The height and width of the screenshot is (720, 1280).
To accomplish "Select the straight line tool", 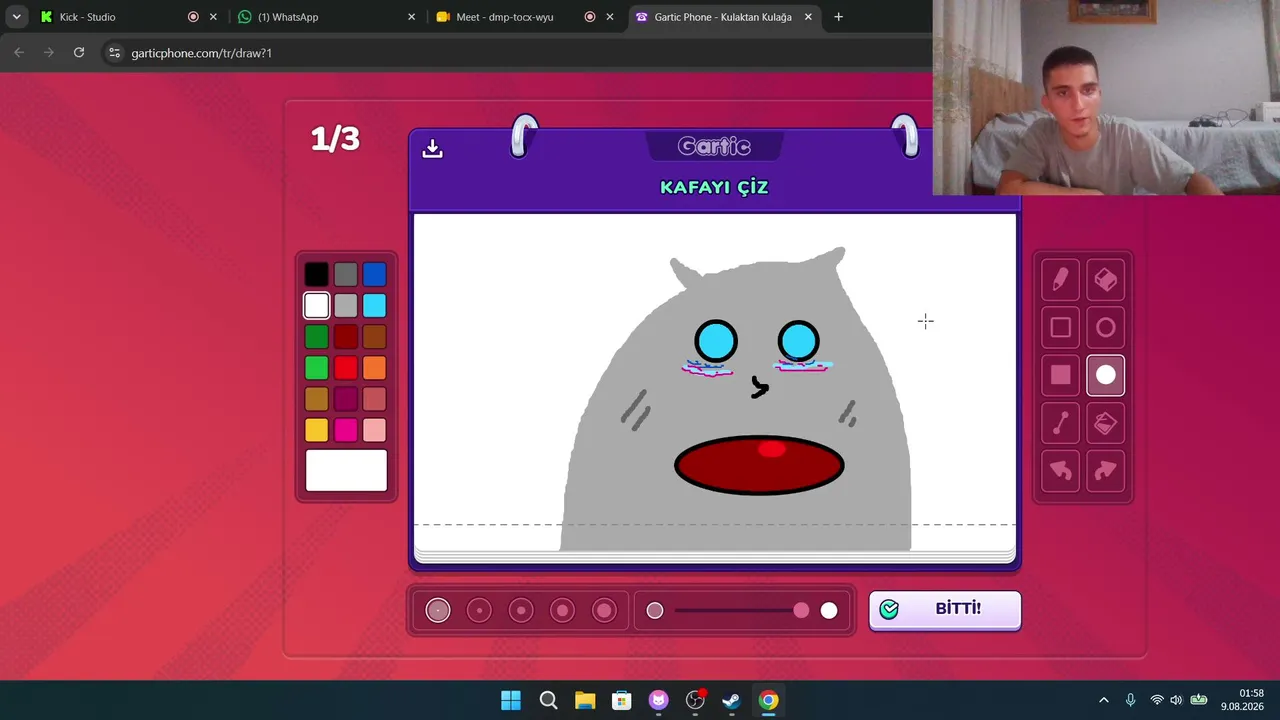I will 1060,423.
